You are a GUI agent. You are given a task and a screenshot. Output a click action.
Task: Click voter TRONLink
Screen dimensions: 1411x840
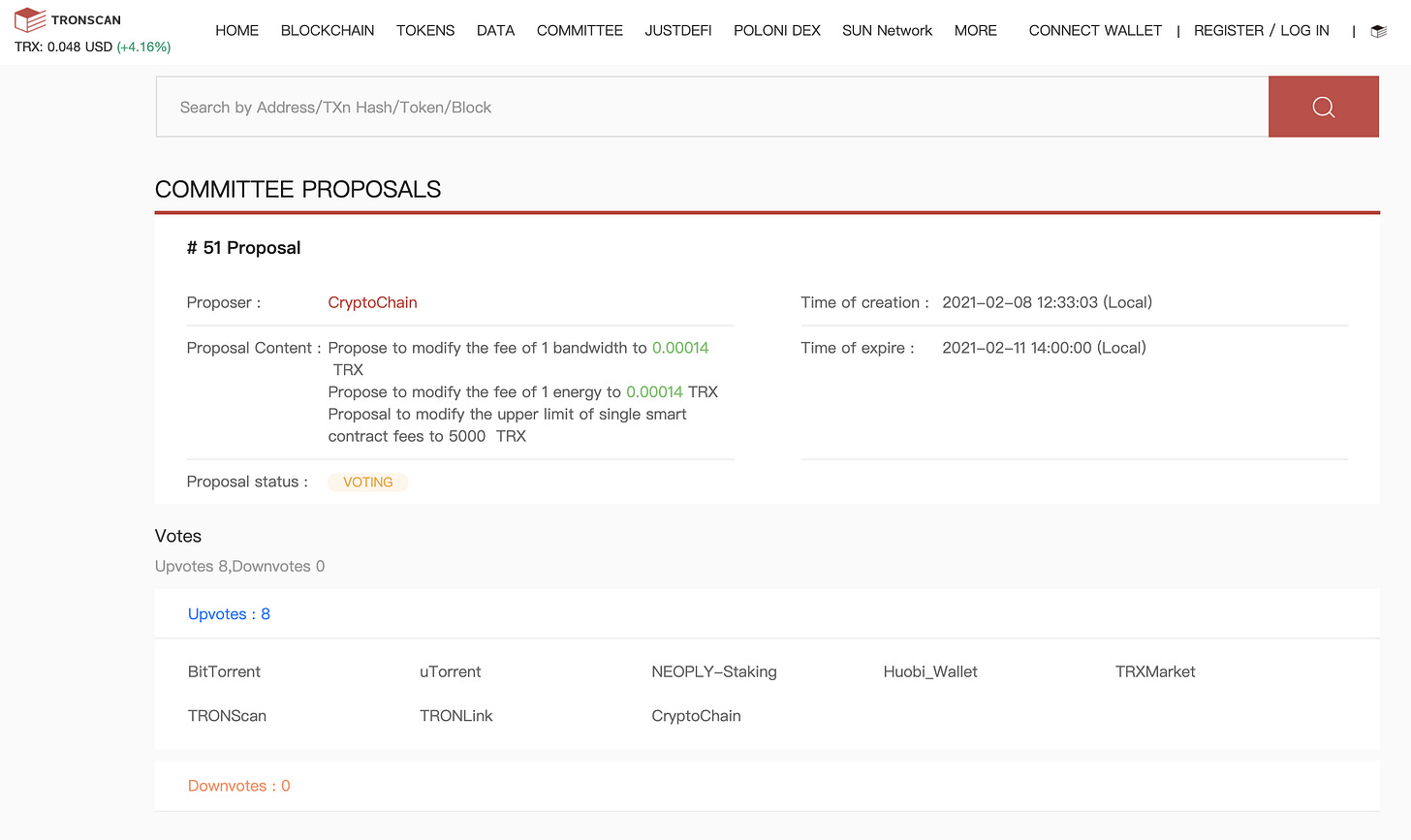point(456,716)
